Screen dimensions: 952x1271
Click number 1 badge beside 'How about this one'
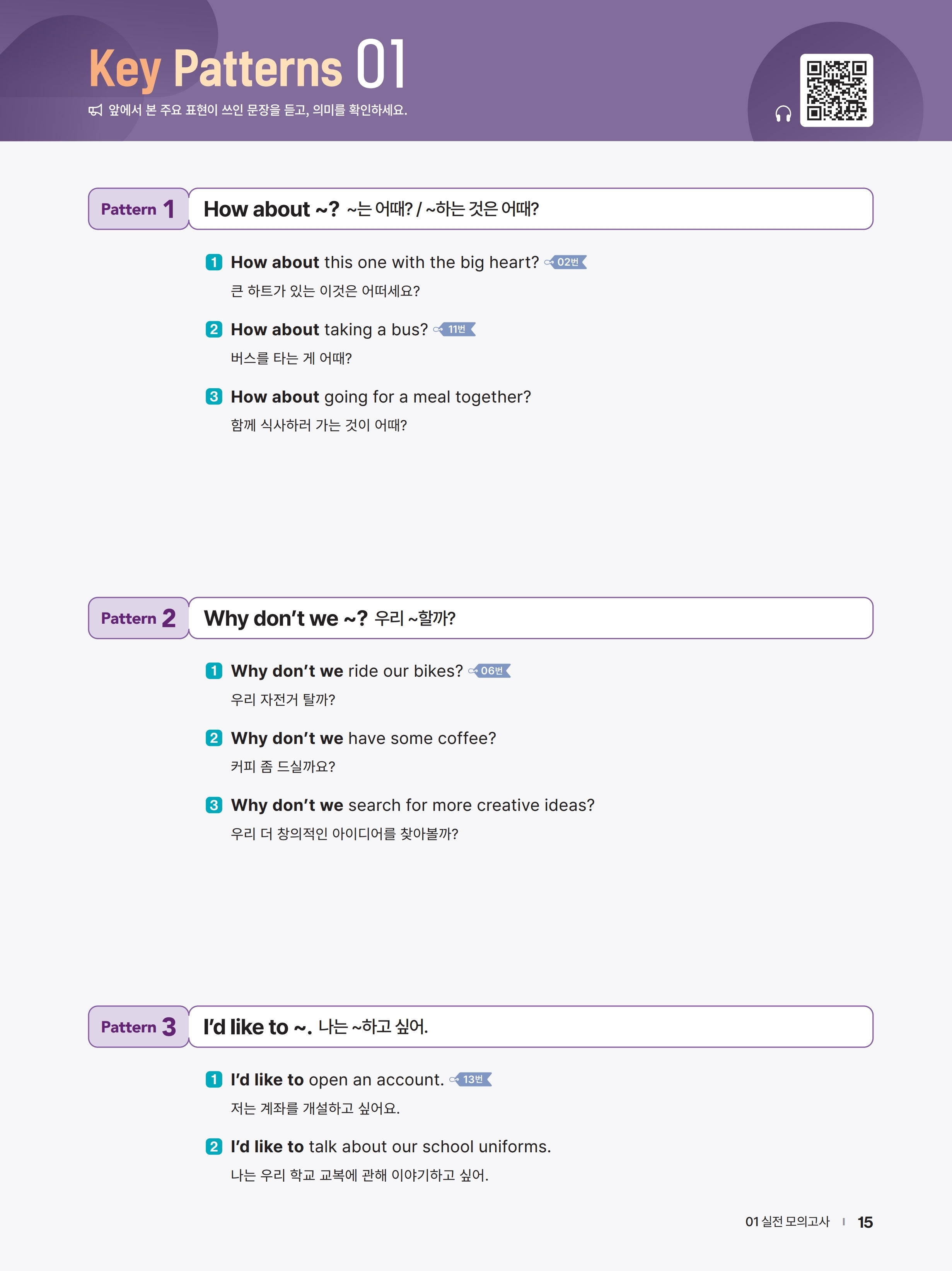coord(214,263)
